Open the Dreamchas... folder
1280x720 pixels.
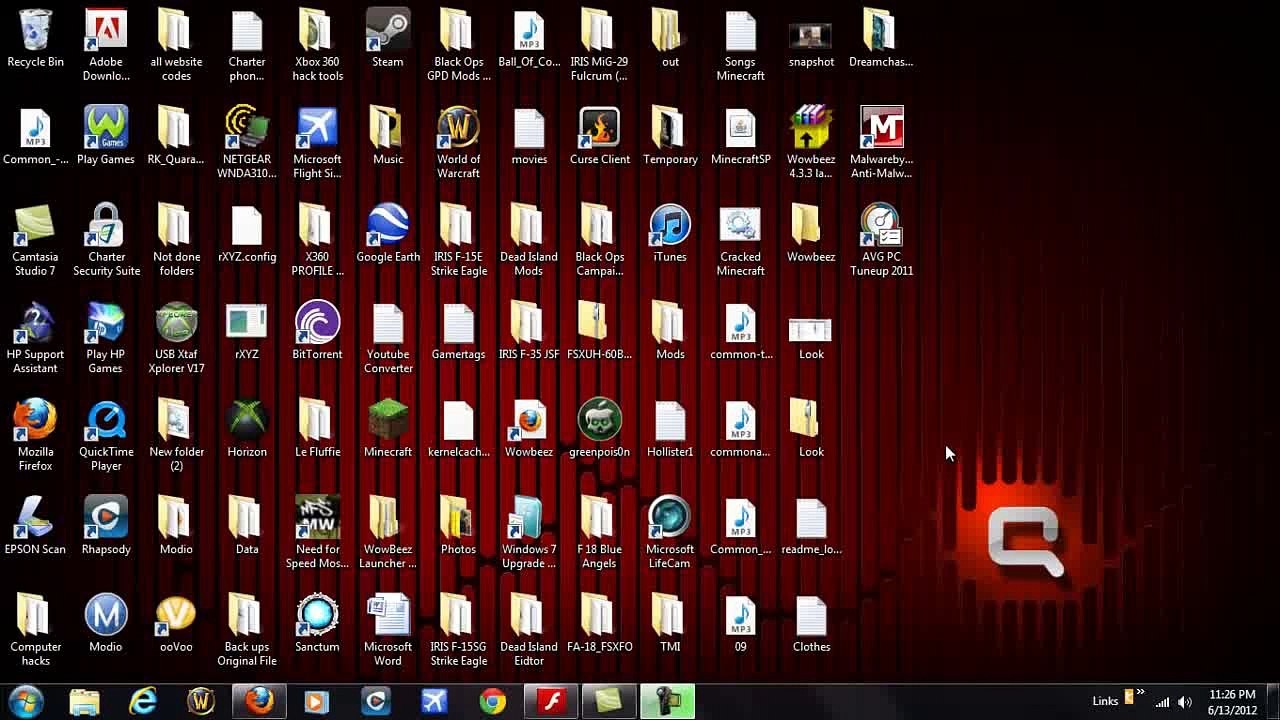pos(881,40)
